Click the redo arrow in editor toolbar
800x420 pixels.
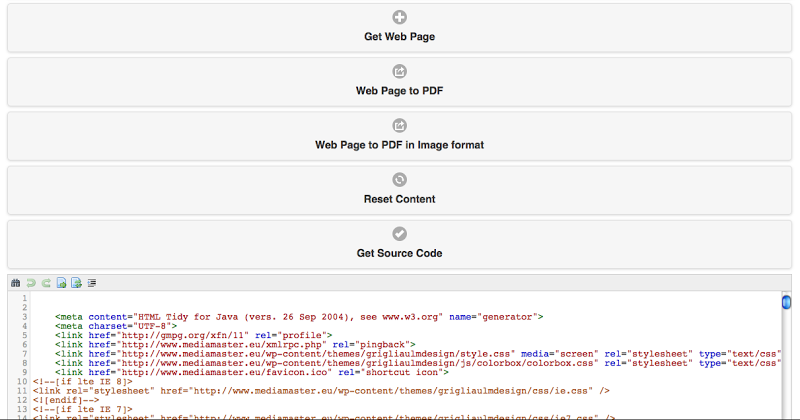(x=46, y=283)
